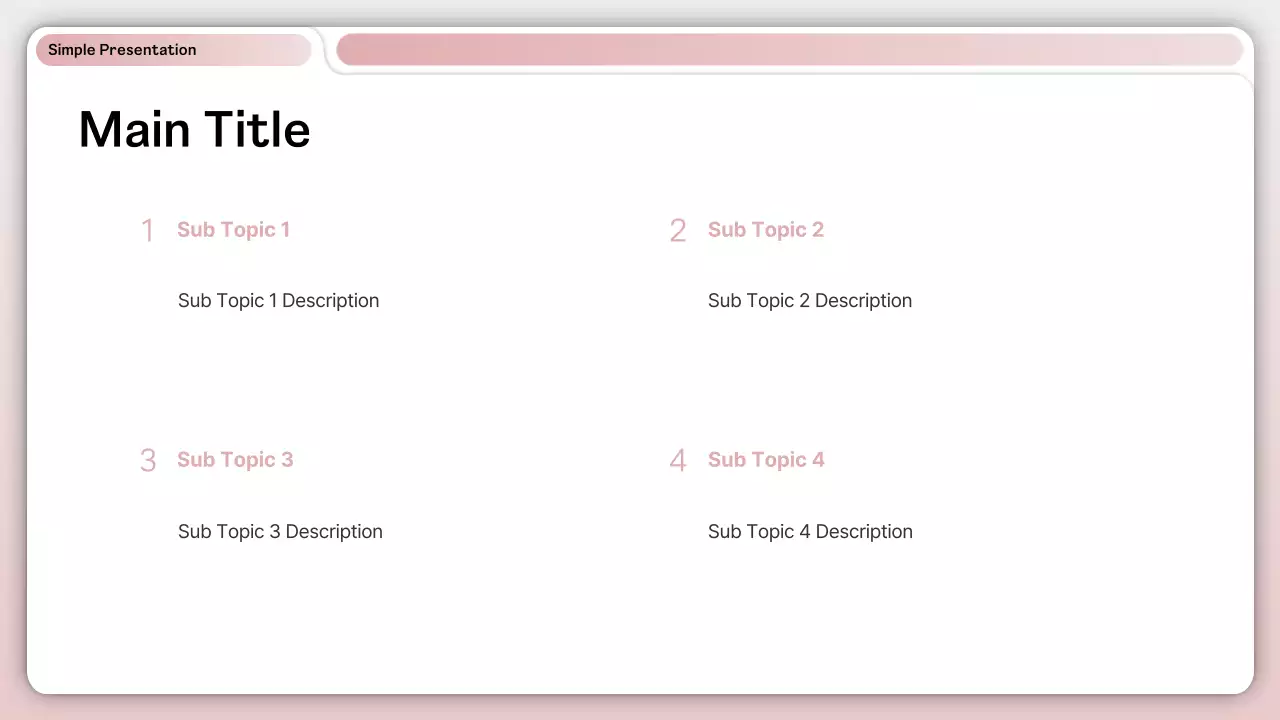Click the Main Title heading
The width and height of the screenshot is (1280, 720).
[194, 129]
